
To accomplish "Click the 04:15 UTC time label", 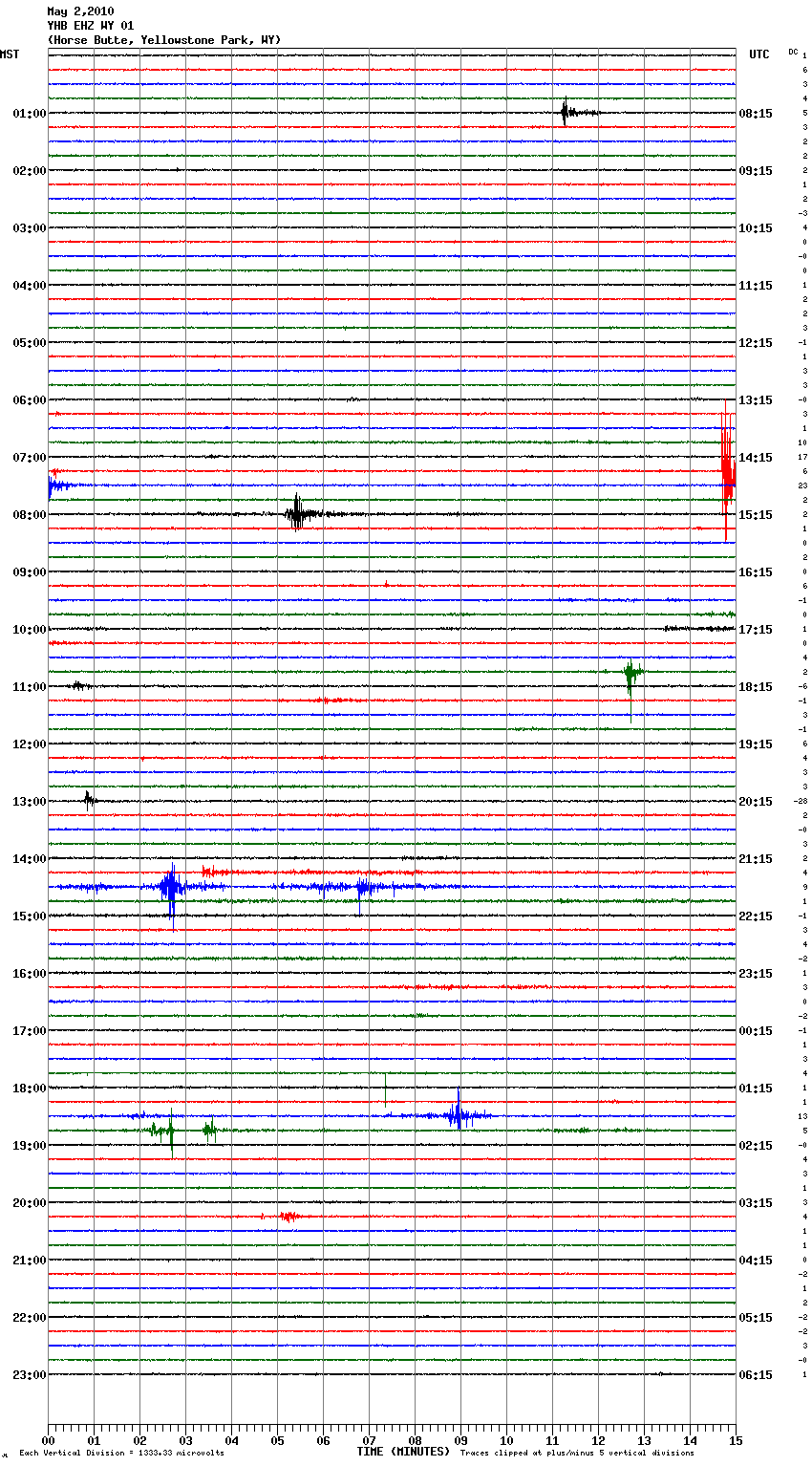I will pyautogui.click(x=756, y=1261).
